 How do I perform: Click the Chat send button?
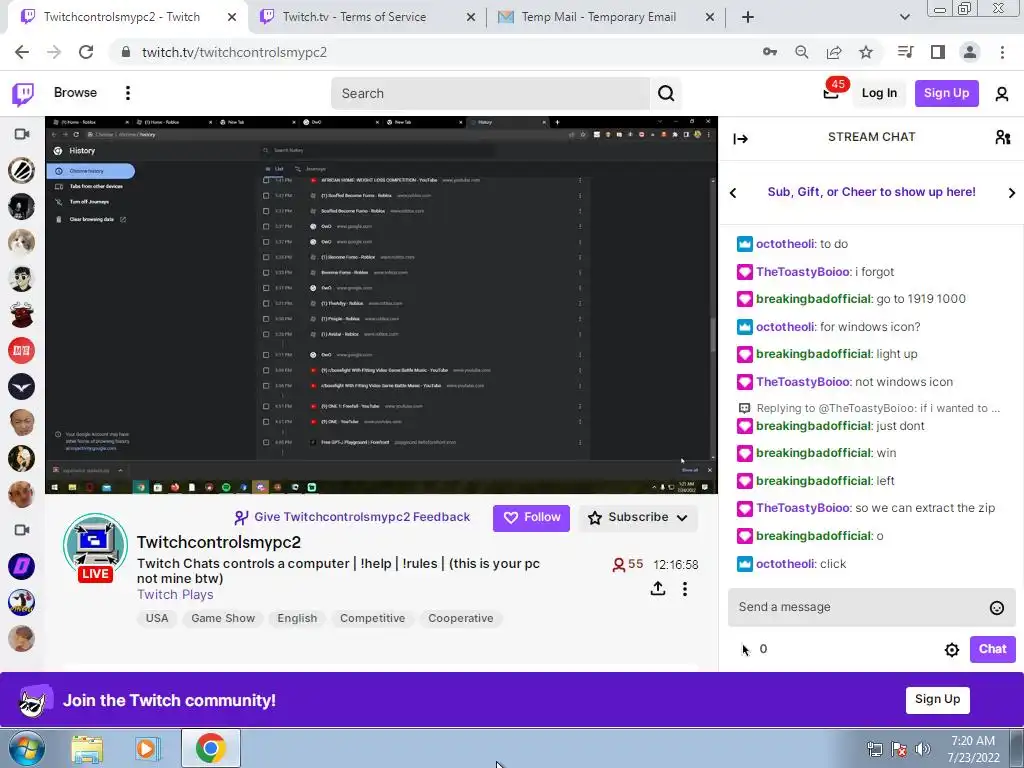pos(992,649)
